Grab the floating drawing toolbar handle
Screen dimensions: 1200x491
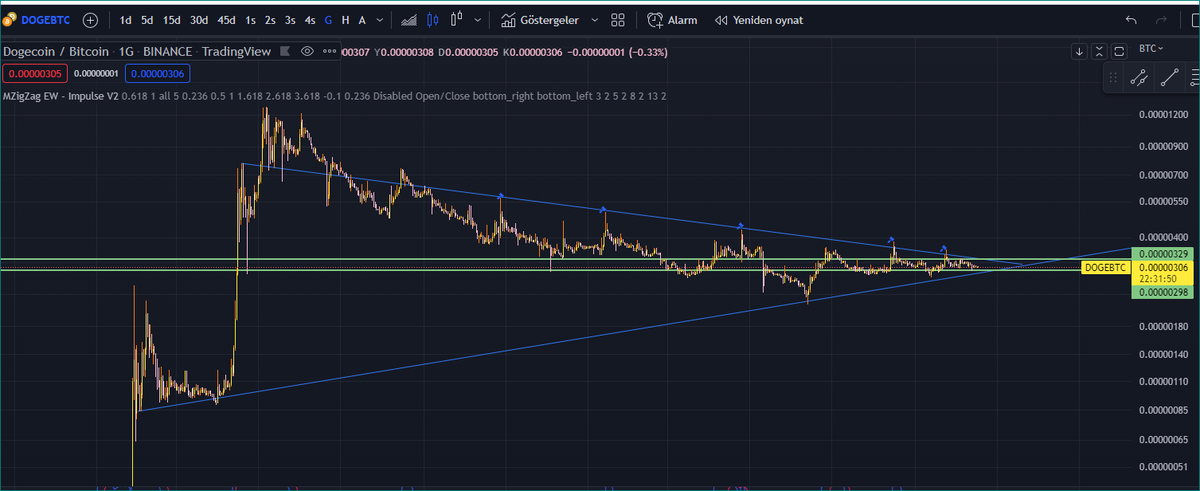(1112, 76)
